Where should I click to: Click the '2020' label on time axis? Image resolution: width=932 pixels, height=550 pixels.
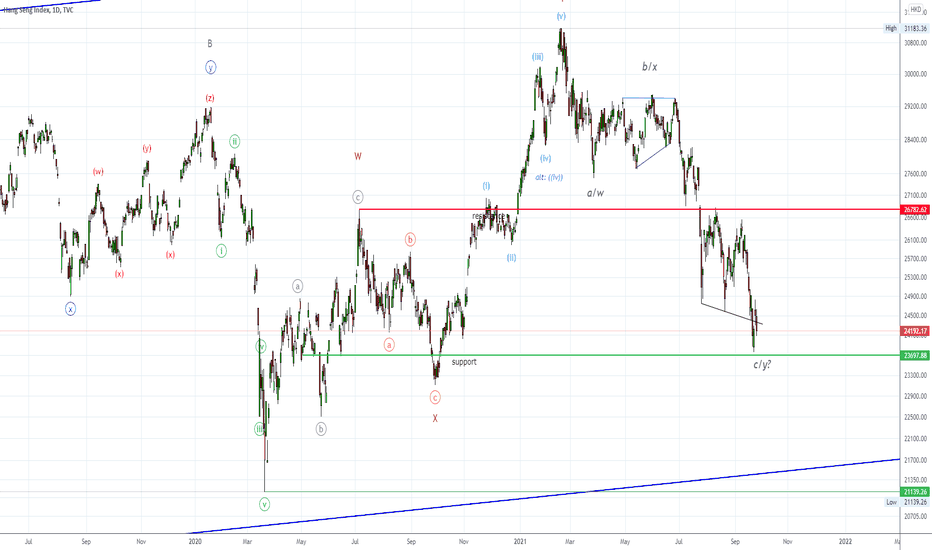[195, 542]
